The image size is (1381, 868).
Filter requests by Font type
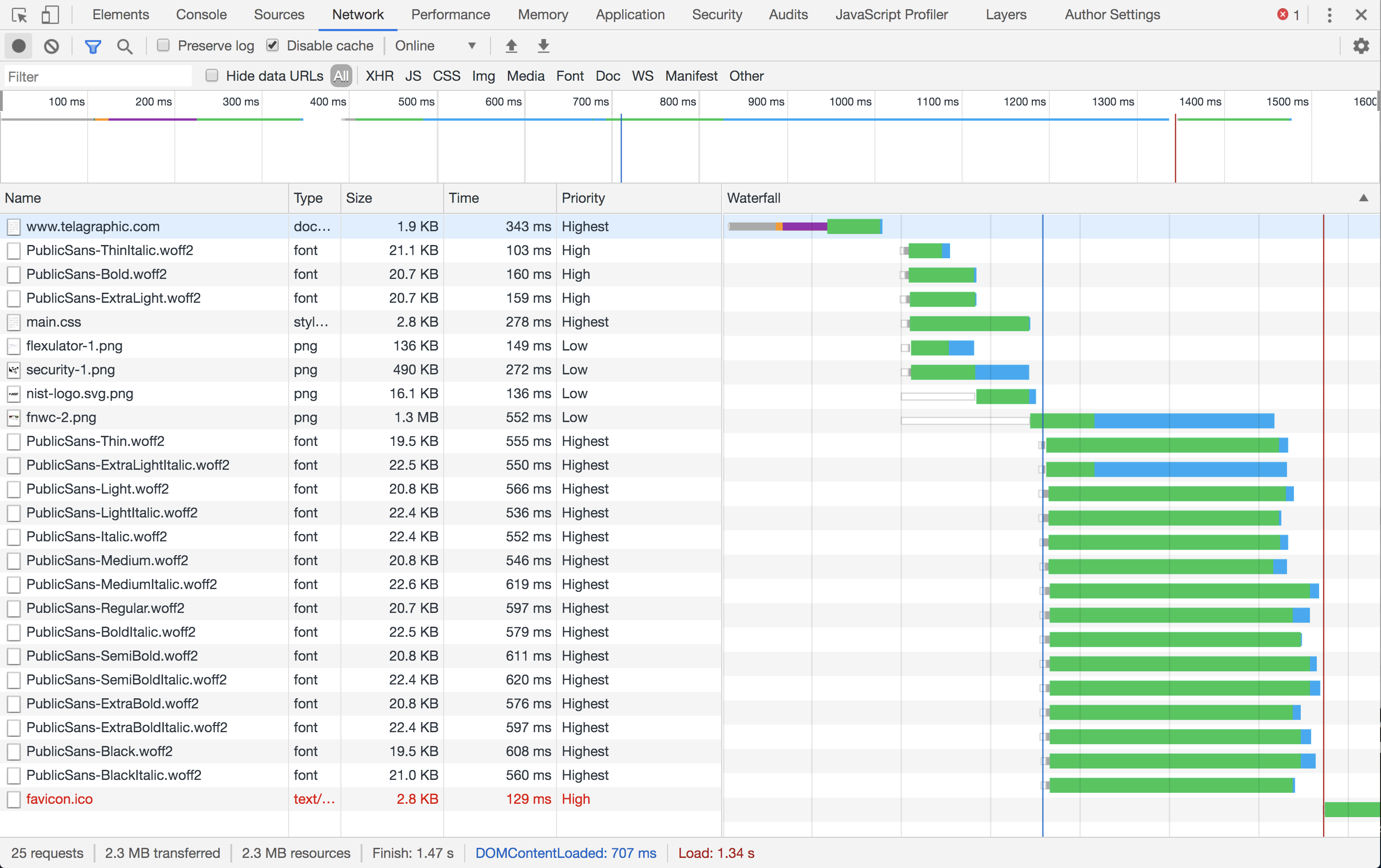click(x=569, y=76)
